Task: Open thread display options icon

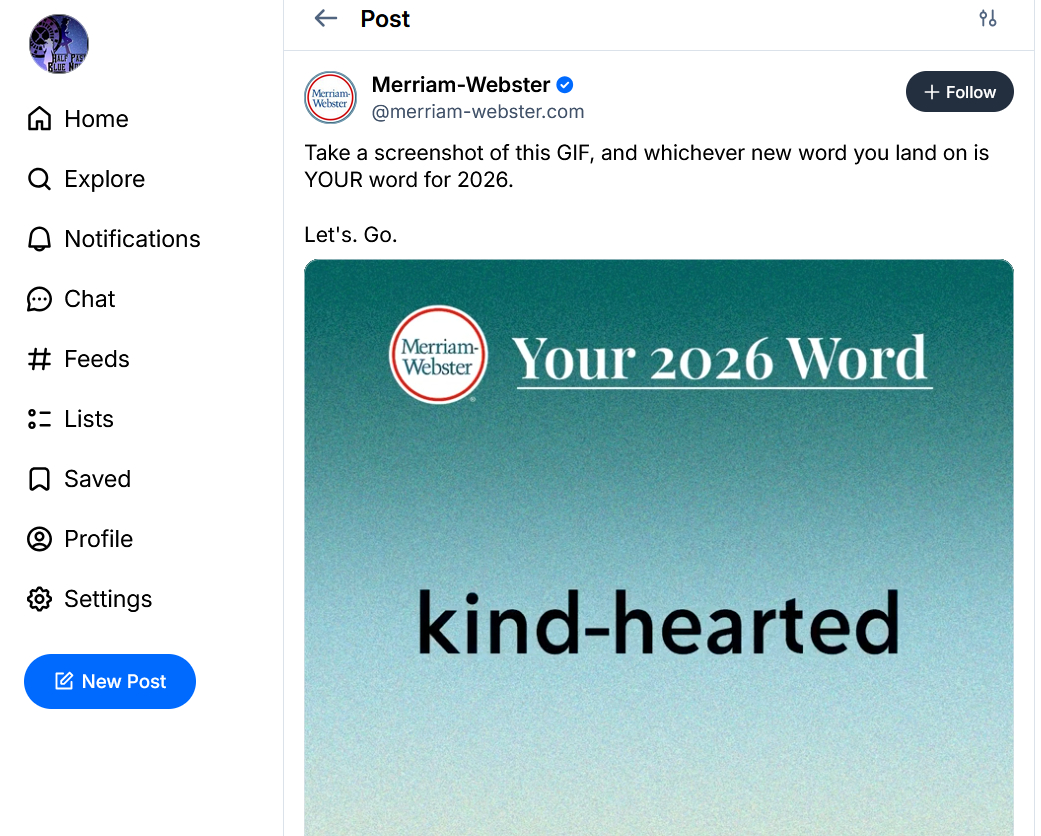Action: [x=988, y=18]
